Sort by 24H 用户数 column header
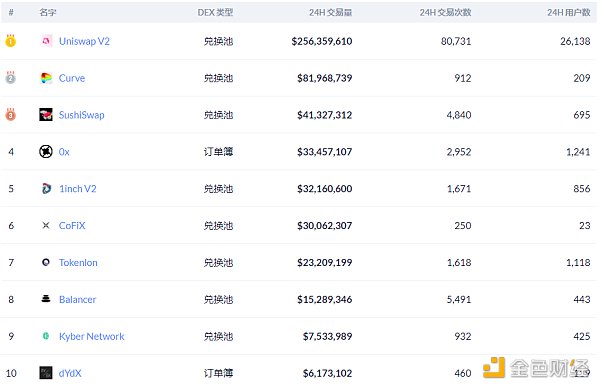The width and height of the screenshot is (600, 389). click(x=569, y=13)
